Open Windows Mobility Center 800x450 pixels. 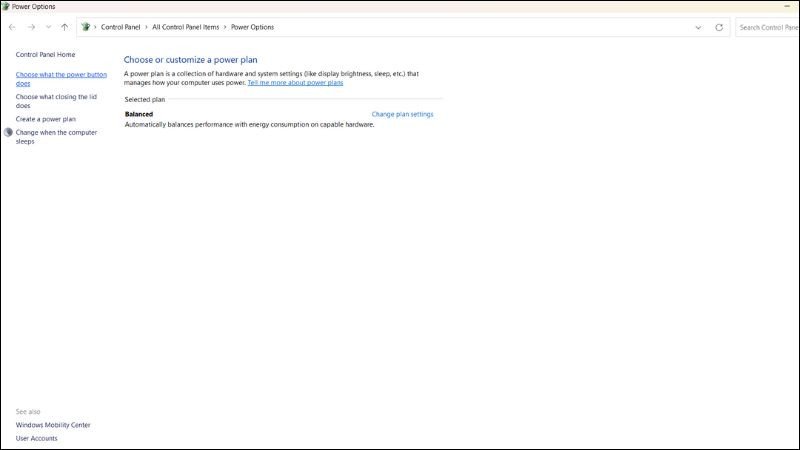click(53, 425)
